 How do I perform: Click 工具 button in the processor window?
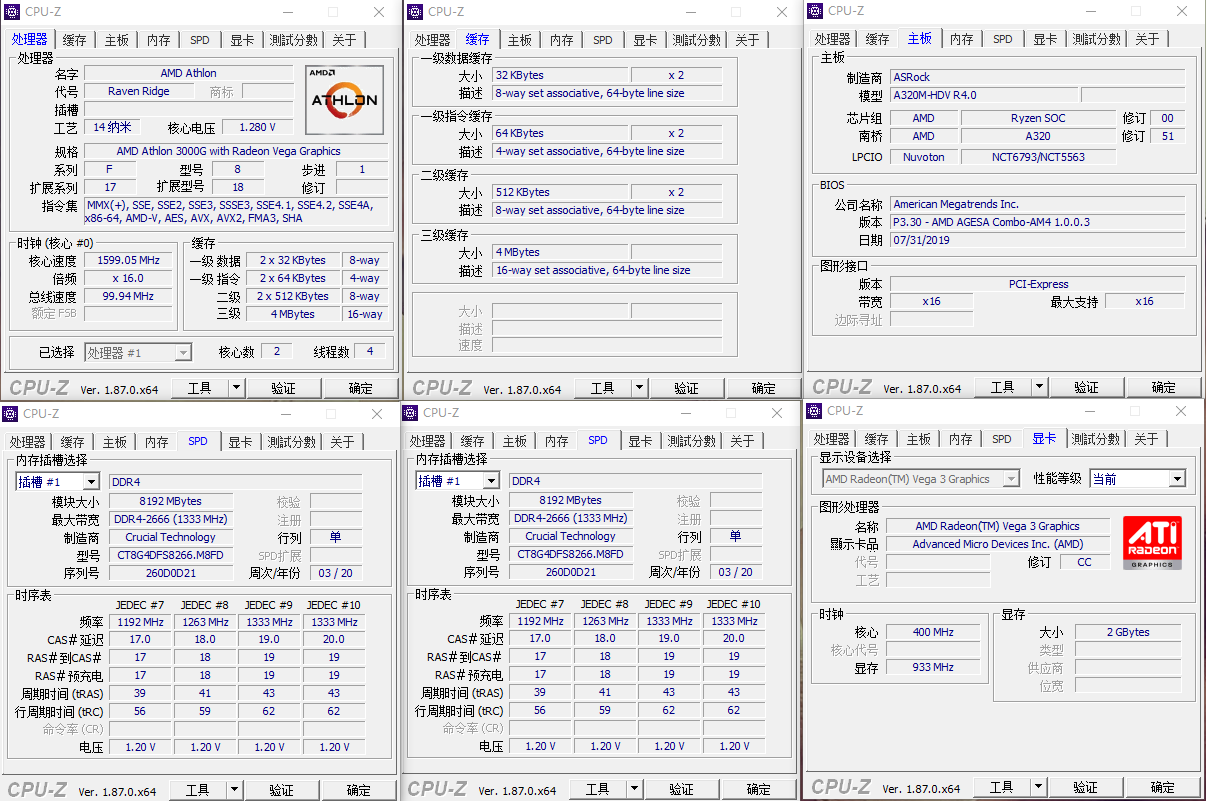click(x=200, y=388)
